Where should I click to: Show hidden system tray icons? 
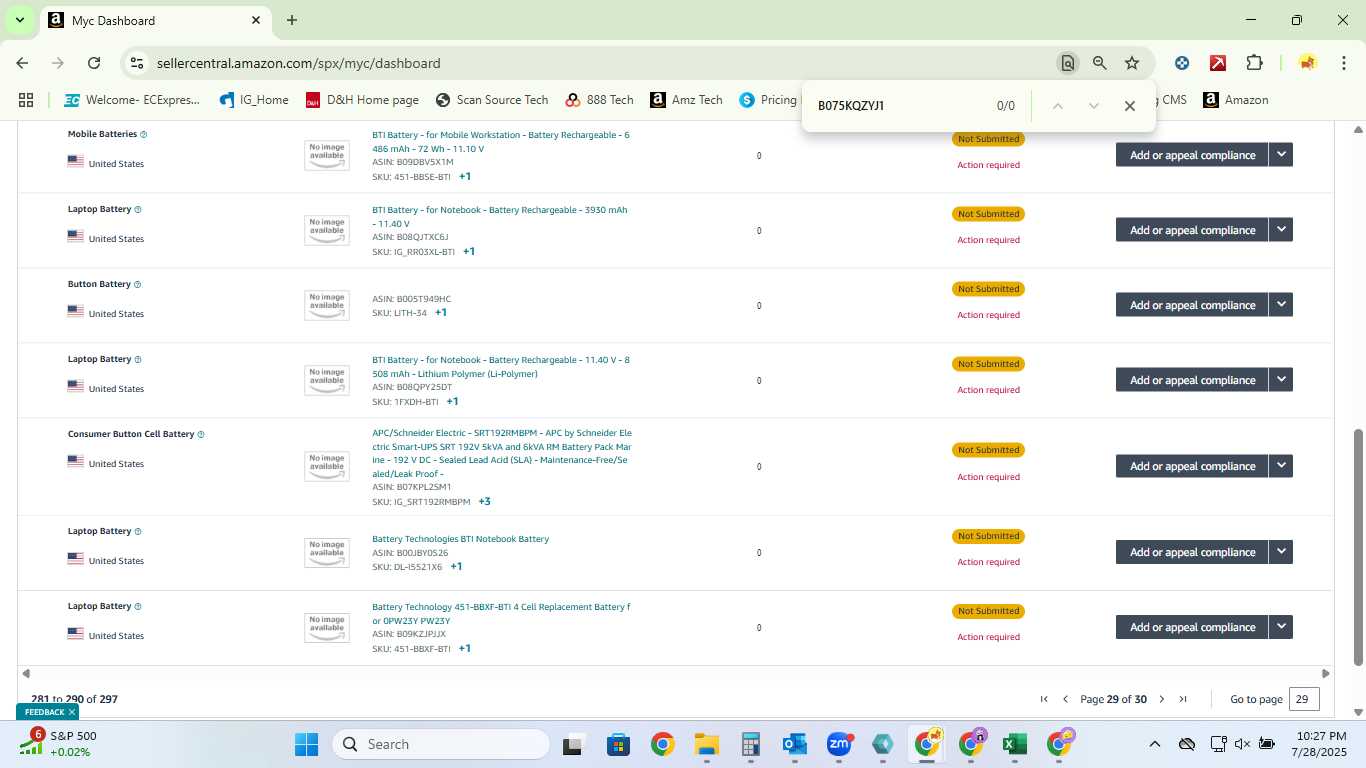[1155, 744]
